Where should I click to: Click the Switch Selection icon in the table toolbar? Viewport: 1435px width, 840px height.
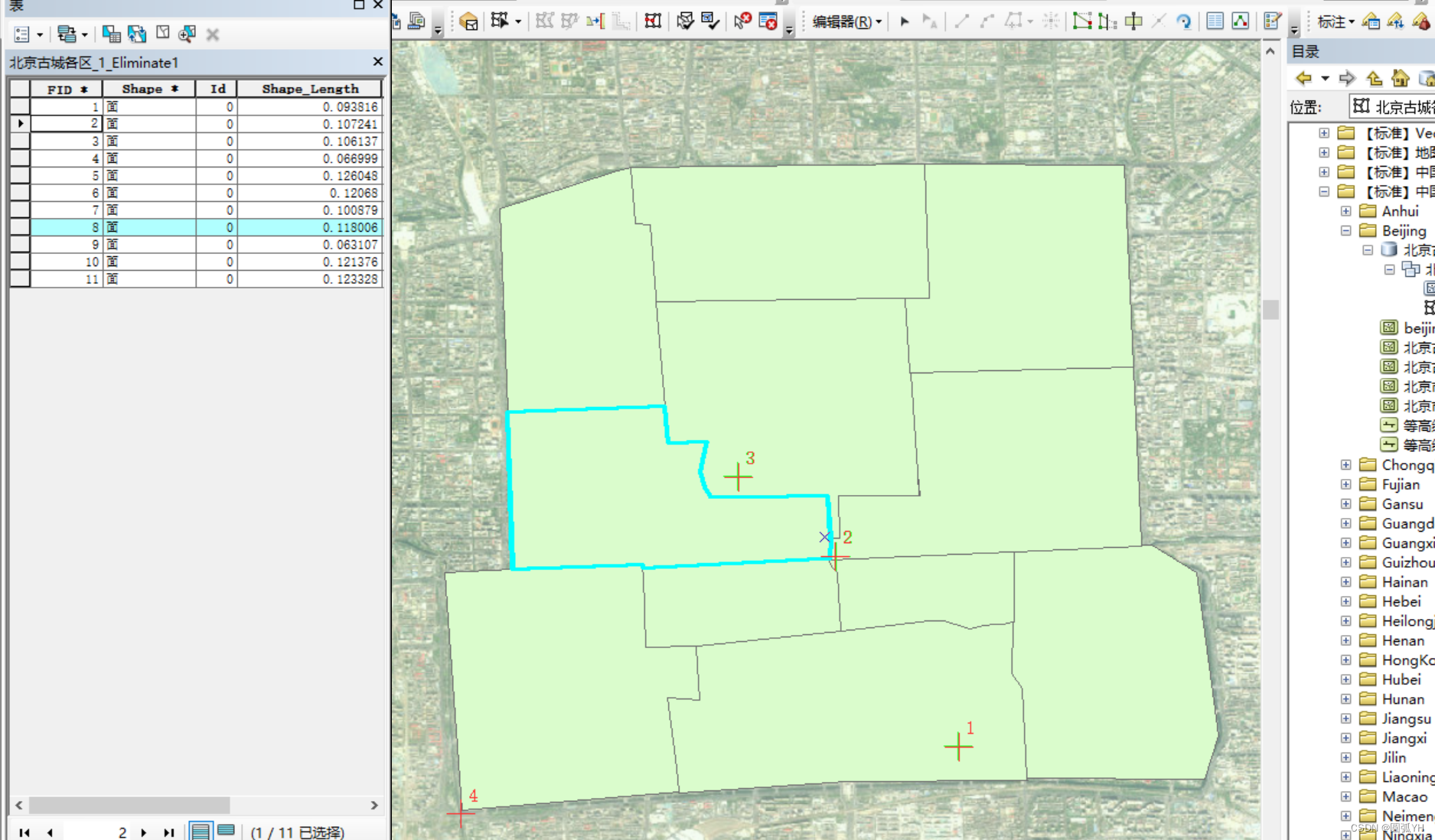coord(136,34)
